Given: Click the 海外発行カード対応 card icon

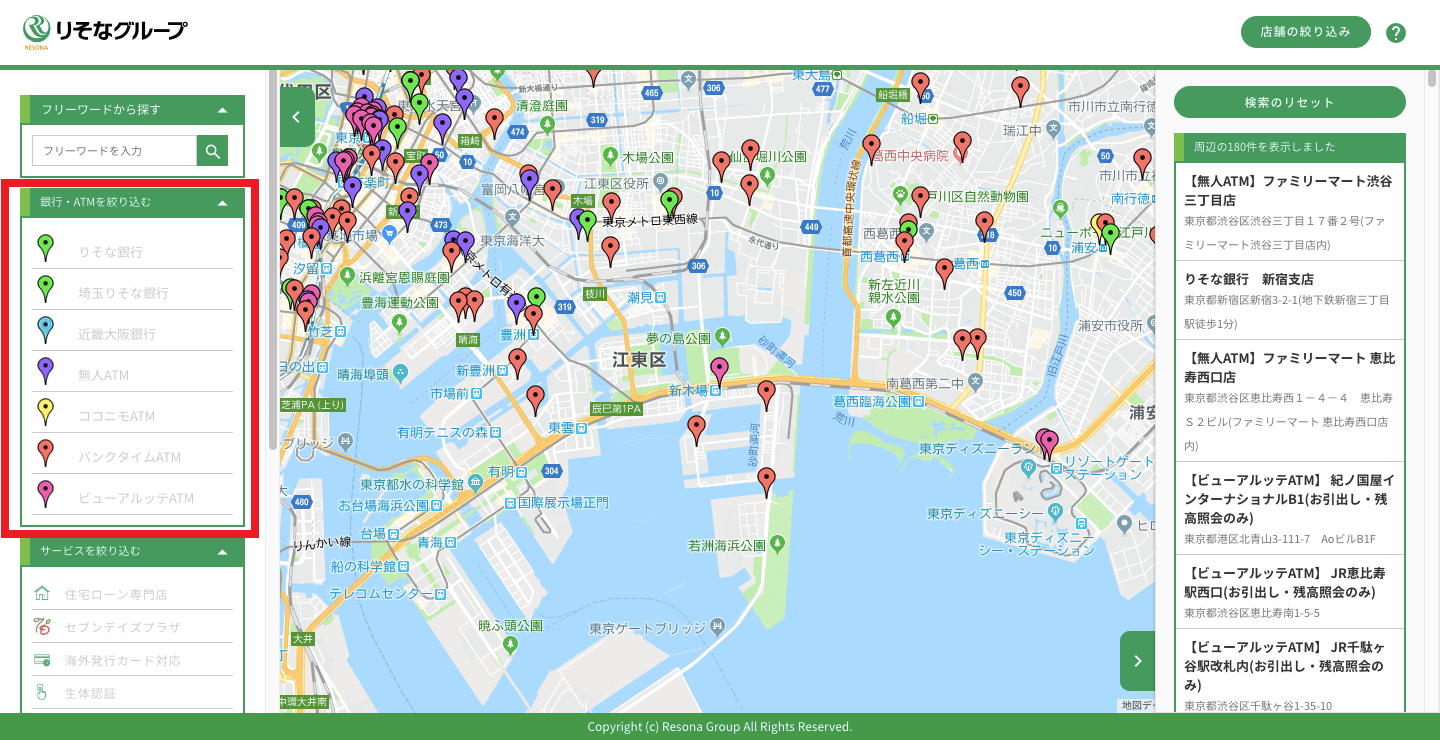Looking at the screenshot, I should coord(42,660).
